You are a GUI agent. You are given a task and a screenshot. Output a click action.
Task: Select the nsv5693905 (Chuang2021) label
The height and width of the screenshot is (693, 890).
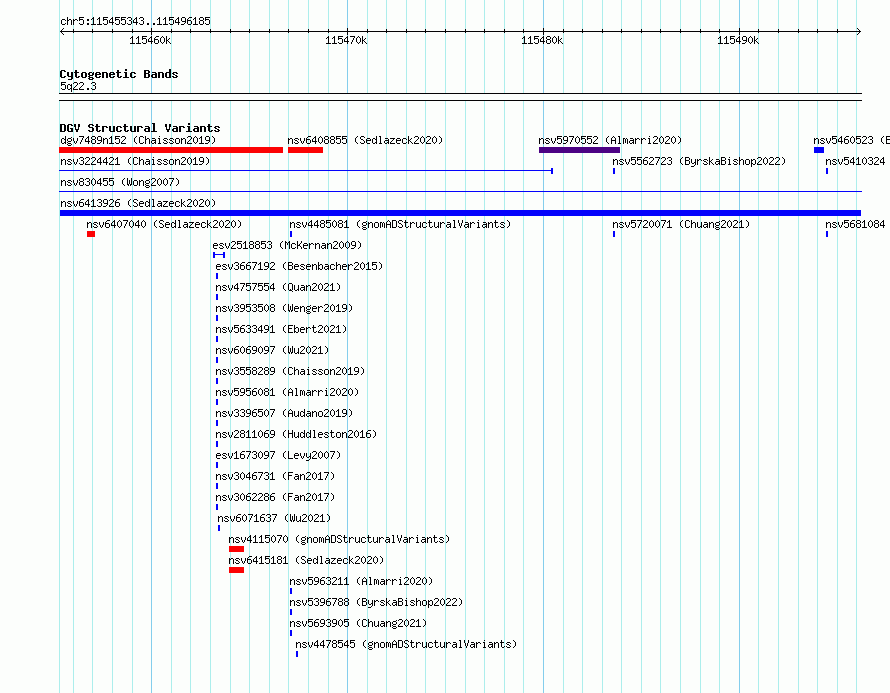coord(358,623)
